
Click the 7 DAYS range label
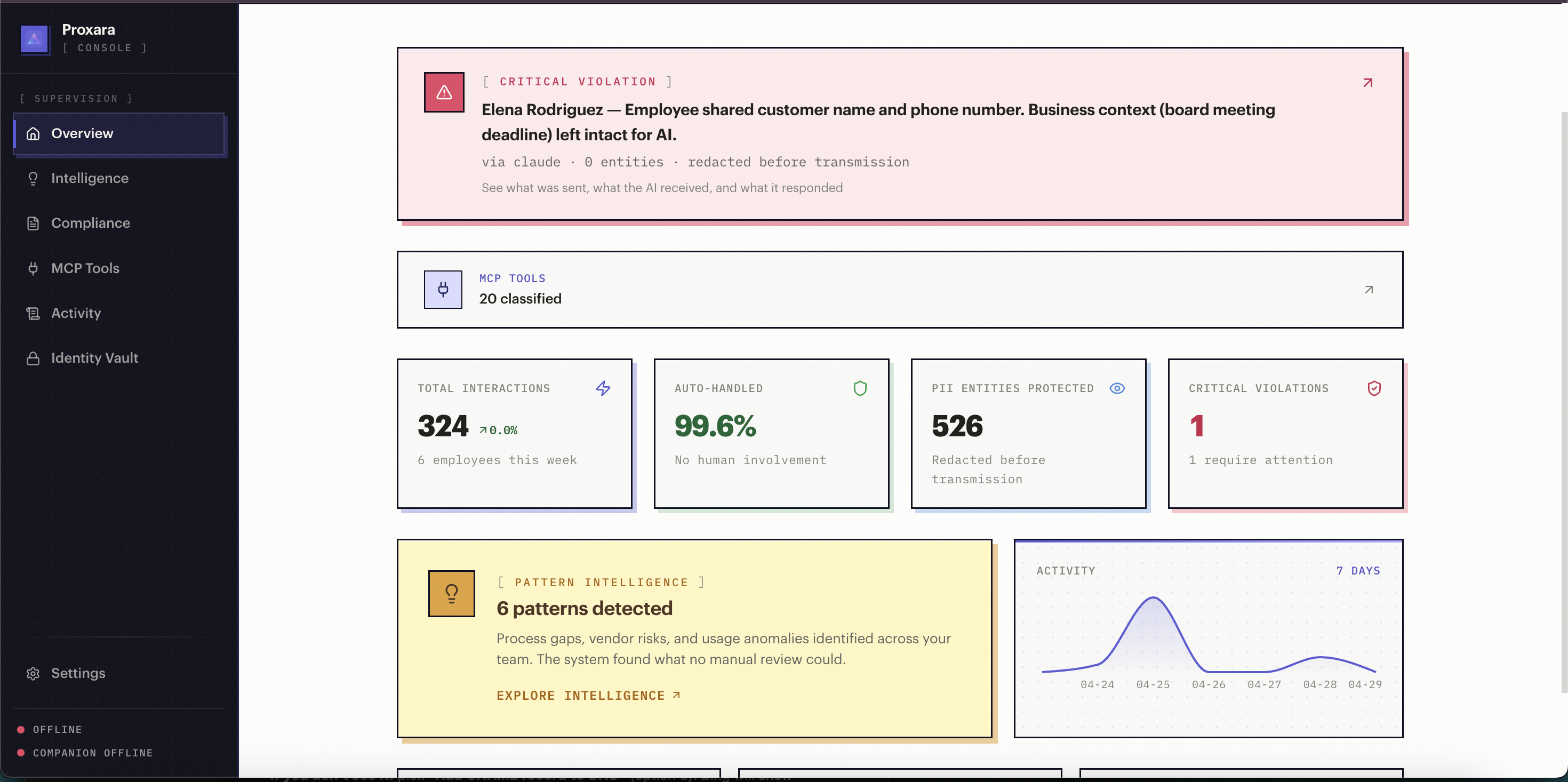point(1357,571)
